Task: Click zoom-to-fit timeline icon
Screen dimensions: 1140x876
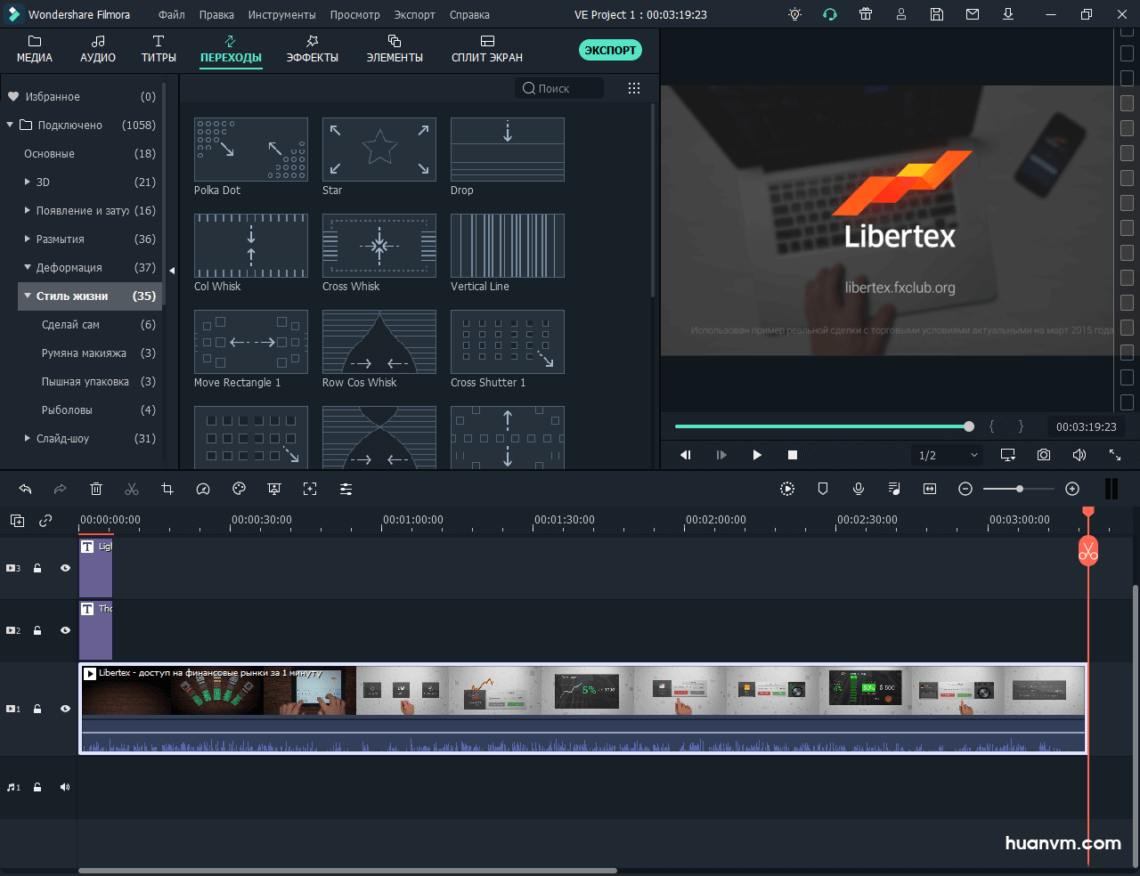Action: (930, 489)
